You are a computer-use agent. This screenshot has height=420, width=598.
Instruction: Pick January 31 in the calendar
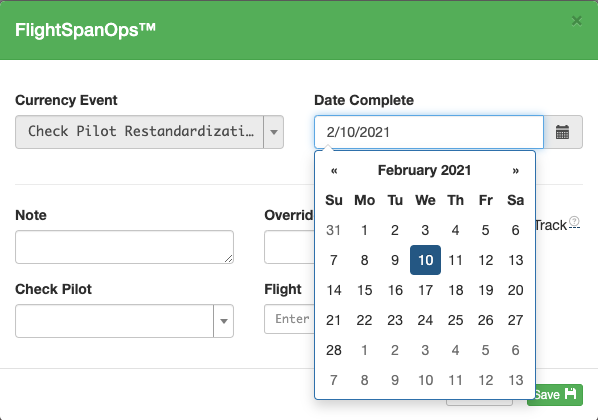tap(334, 230)
